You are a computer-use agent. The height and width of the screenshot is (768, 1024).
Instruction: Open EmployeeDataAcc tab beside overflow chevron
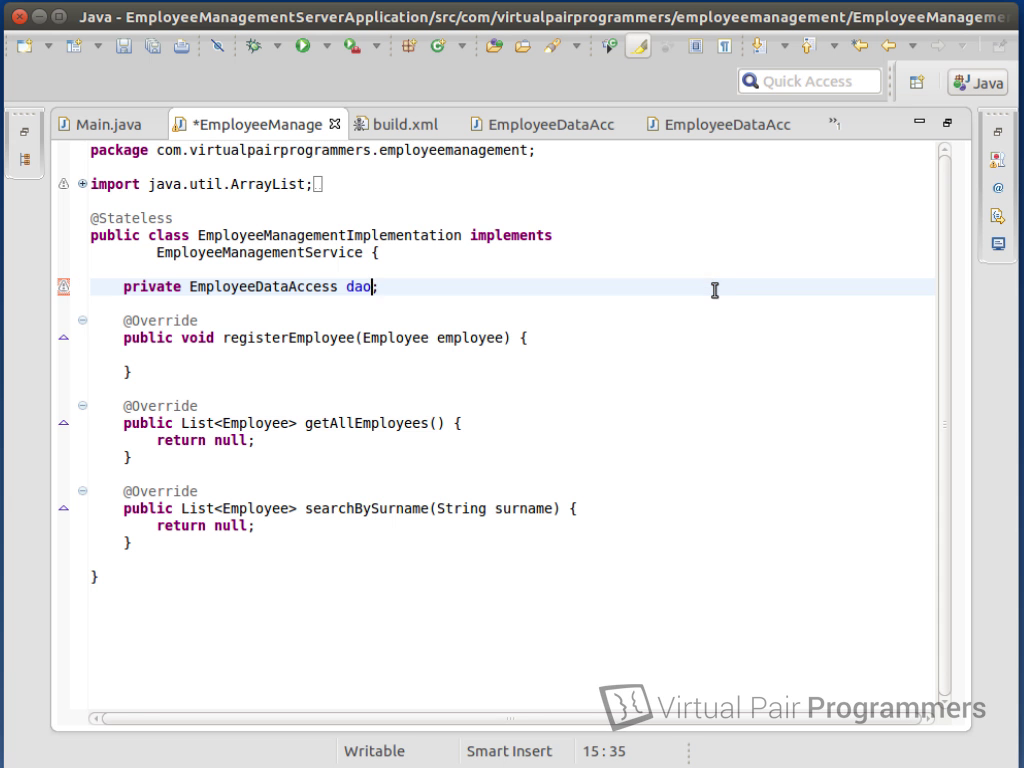coord(719,124)
